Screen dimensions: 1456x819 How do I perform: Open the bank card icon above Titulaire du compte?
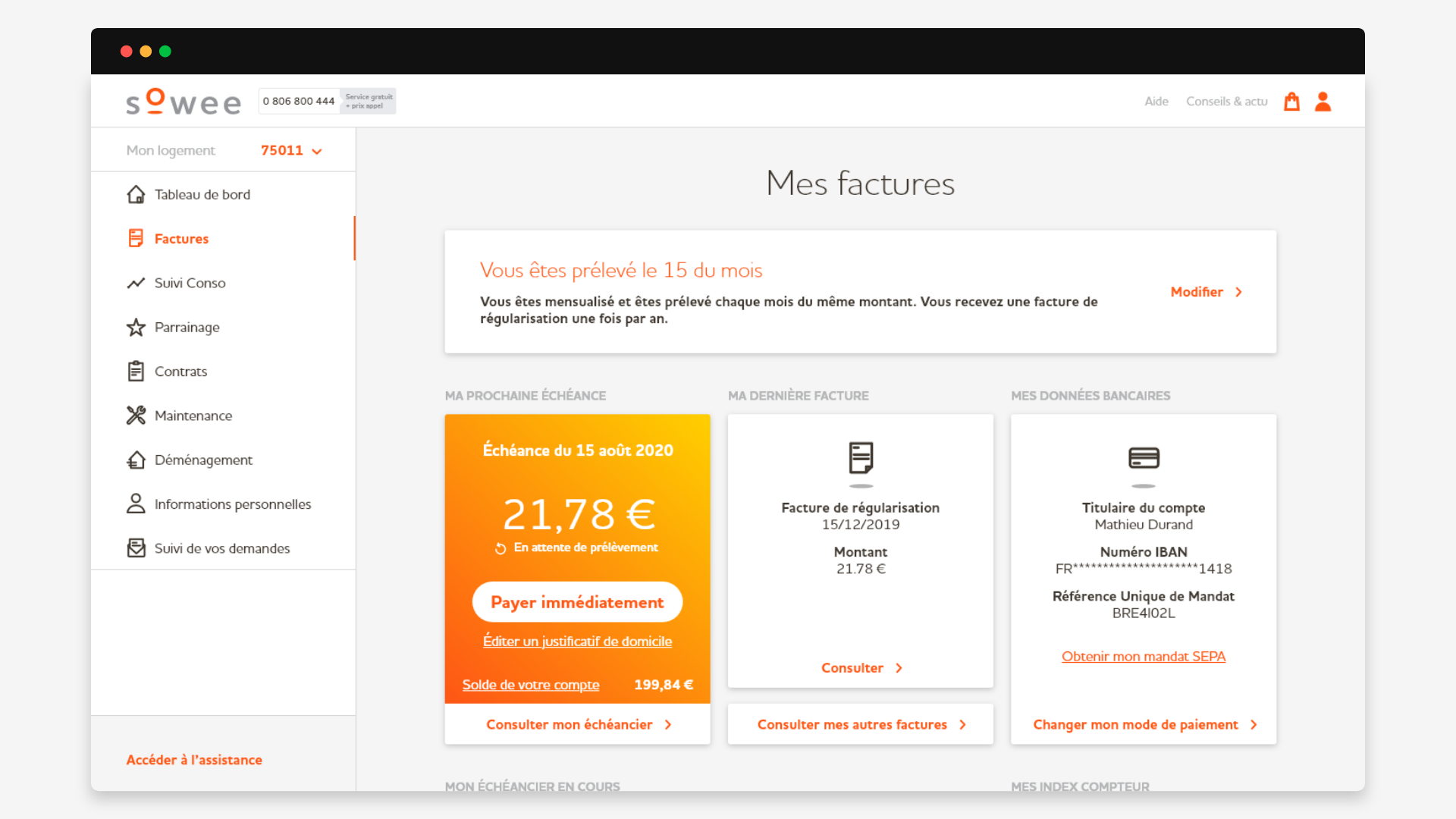tap(1144, 459)
